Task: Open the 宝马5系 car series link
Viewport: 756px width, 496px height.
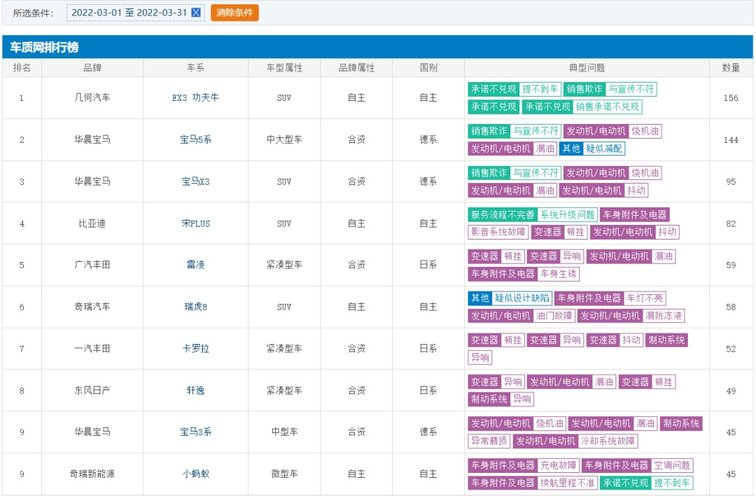Action: click(195, 140)
